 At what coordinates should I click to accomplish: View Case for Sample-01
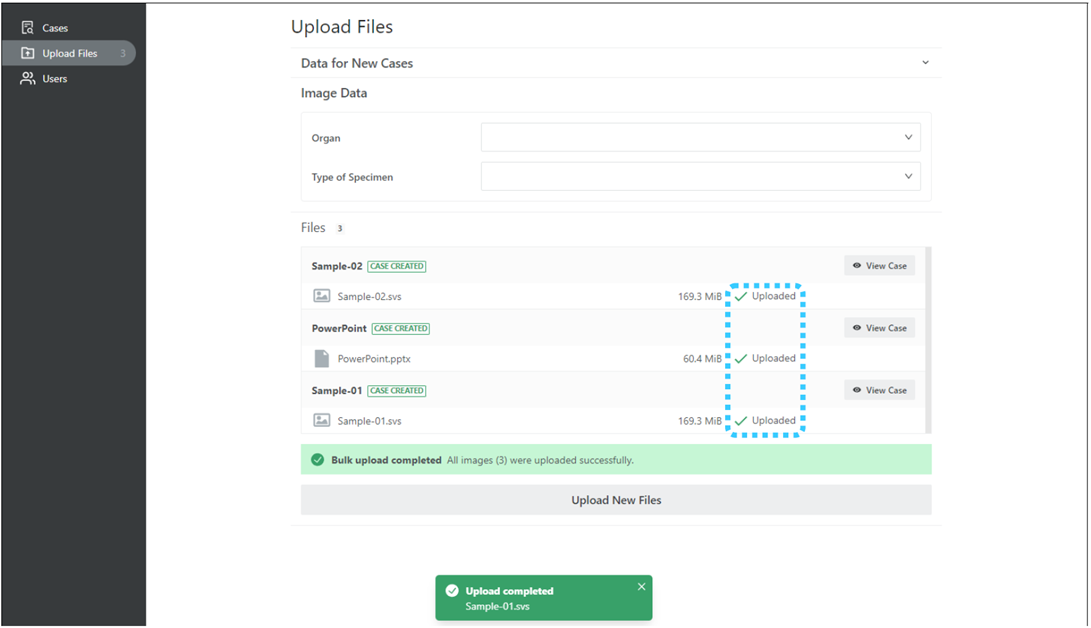[879, 390]
